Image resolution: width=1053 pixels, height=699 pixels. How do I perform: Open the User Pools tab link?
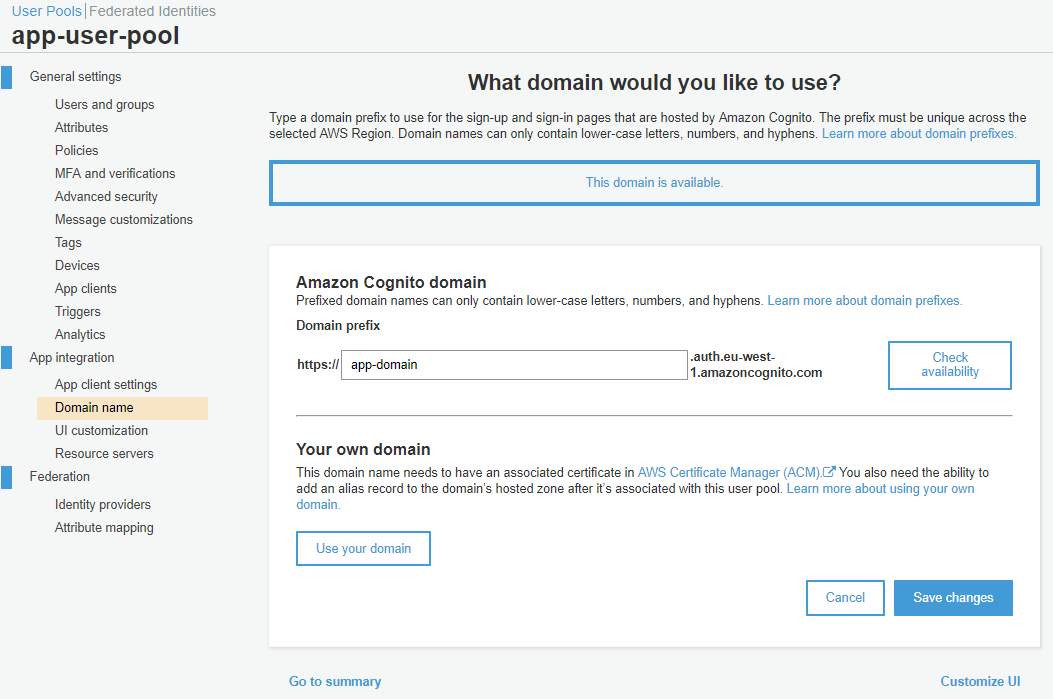tap(46, 11)
